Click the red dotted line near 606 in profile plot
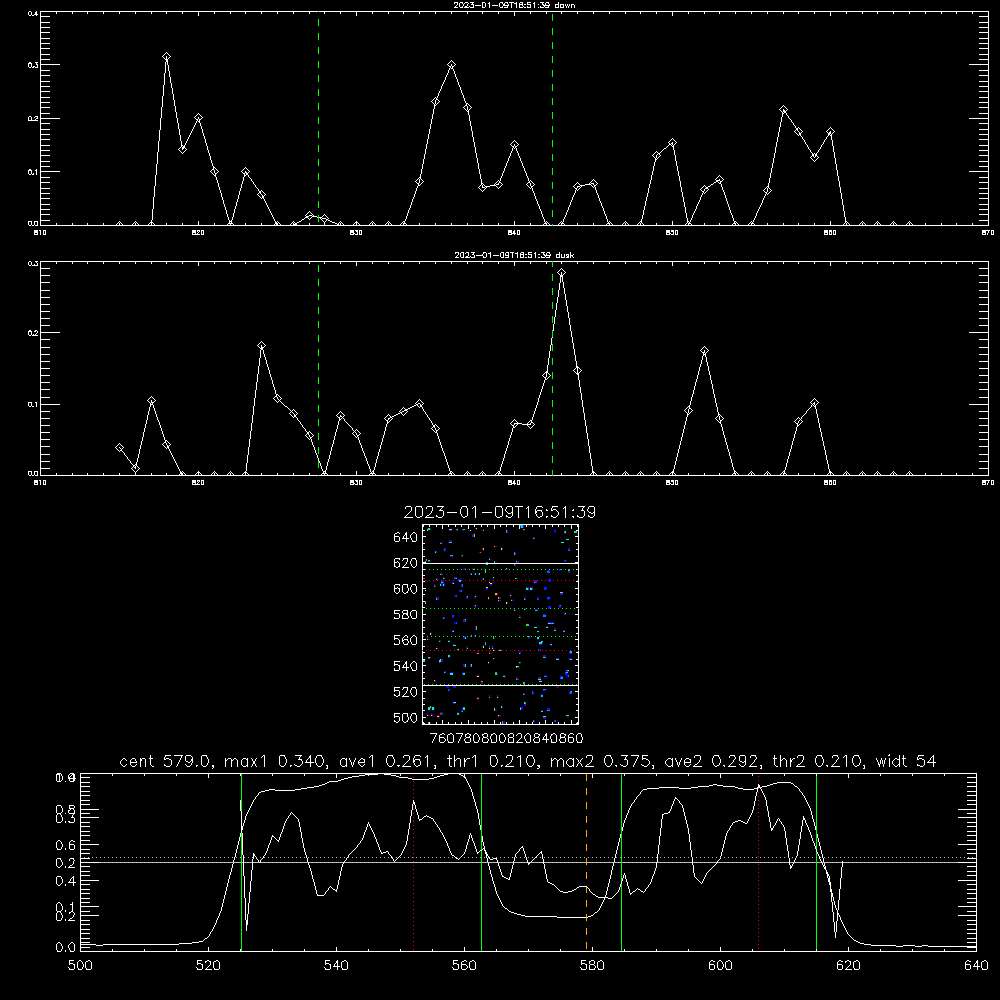1000x1000 pixels. click(758, 862)
